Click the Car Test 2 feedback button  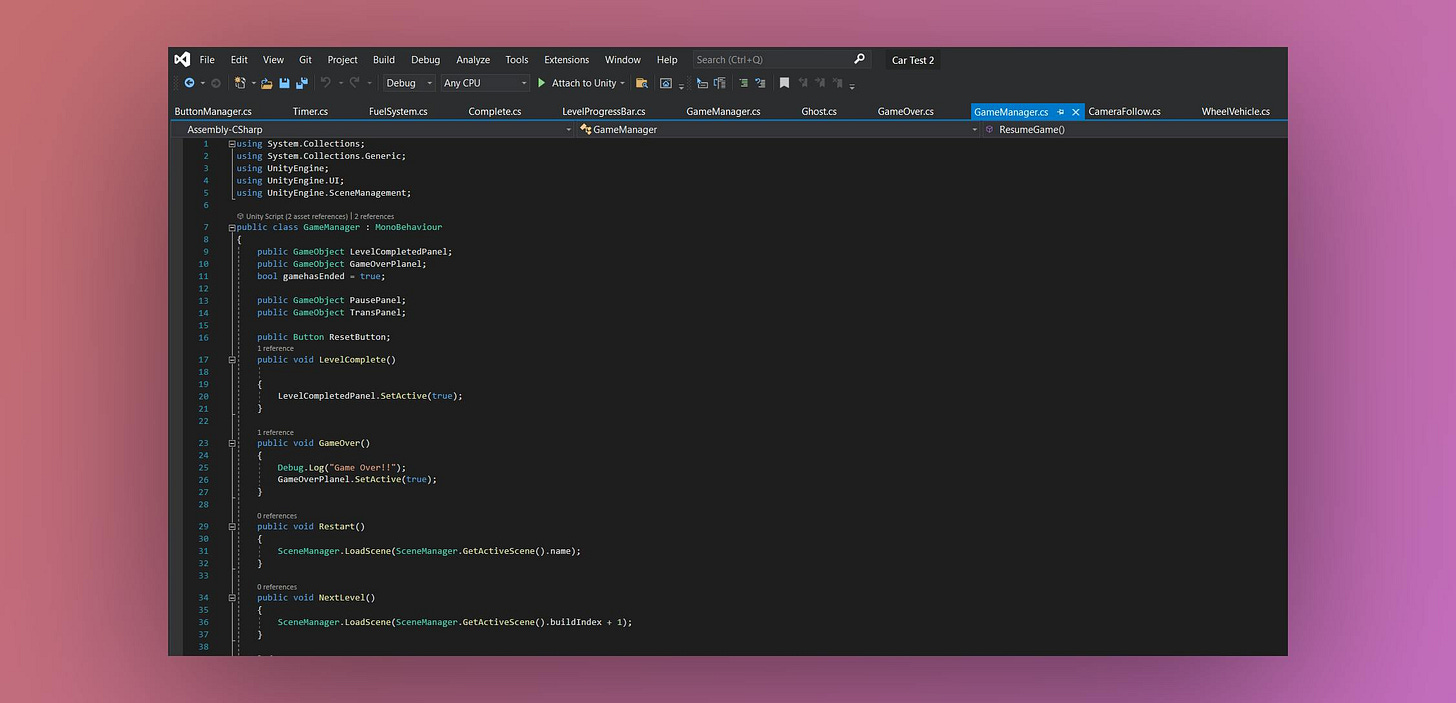point(911,59)
